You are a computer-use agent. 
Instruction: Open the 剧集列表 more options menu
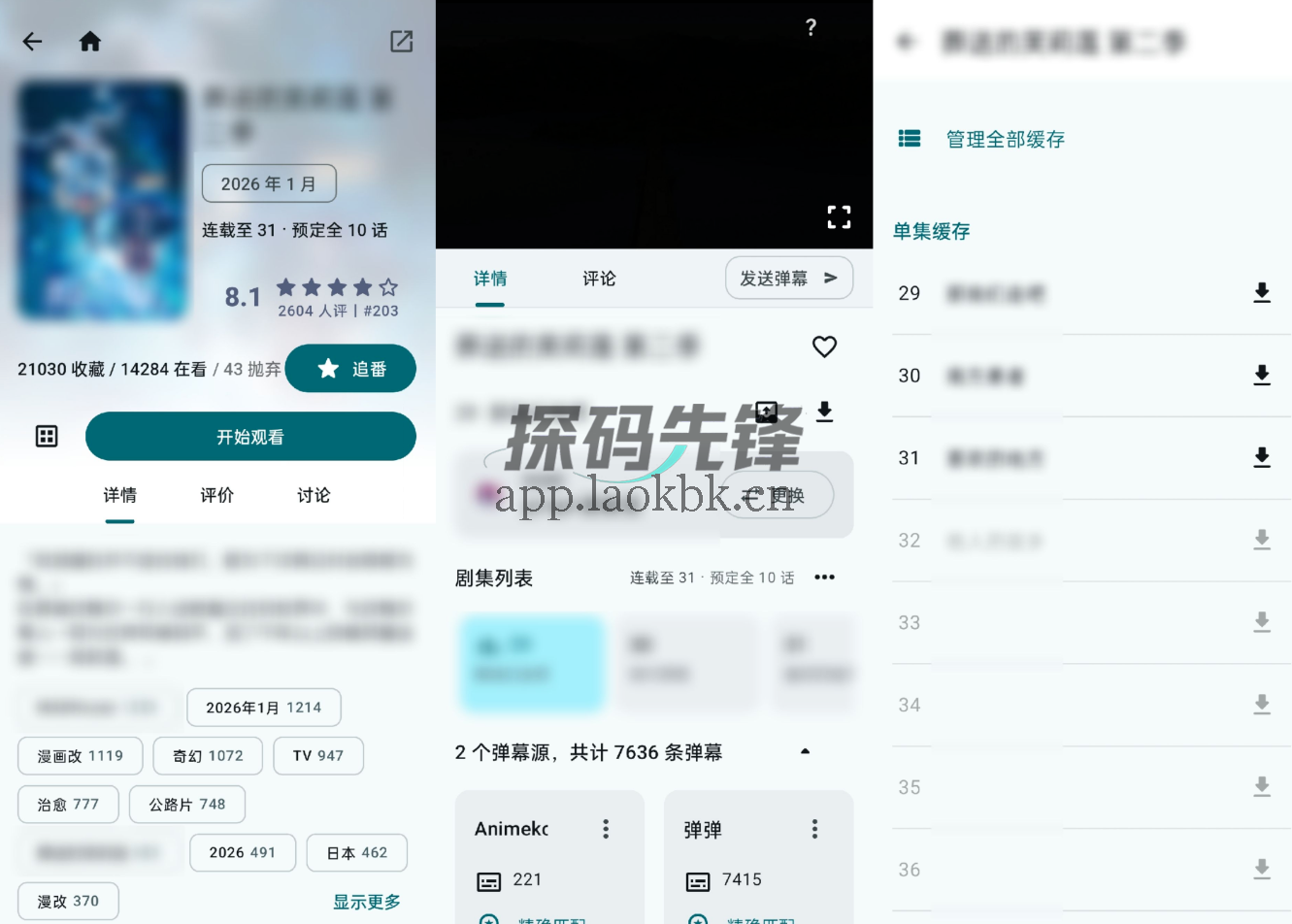click(824, 577)
